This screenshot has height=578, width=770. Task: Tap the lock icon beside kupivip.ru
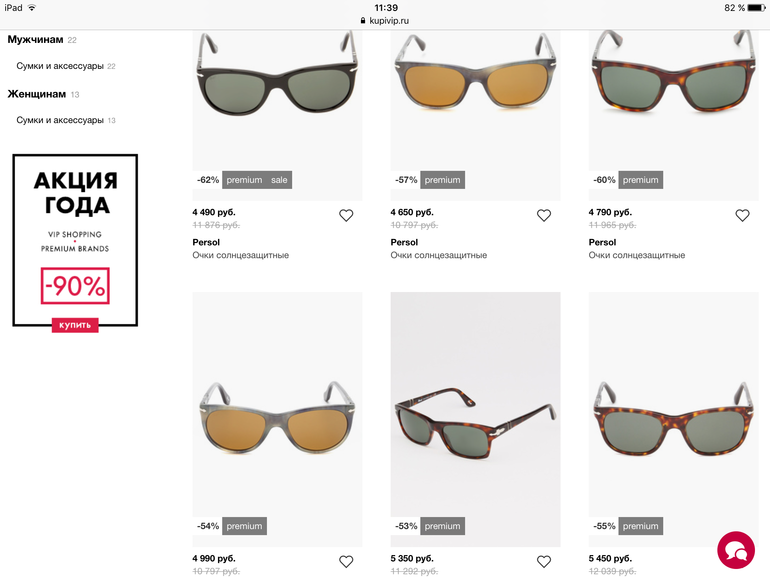point(363,21)
